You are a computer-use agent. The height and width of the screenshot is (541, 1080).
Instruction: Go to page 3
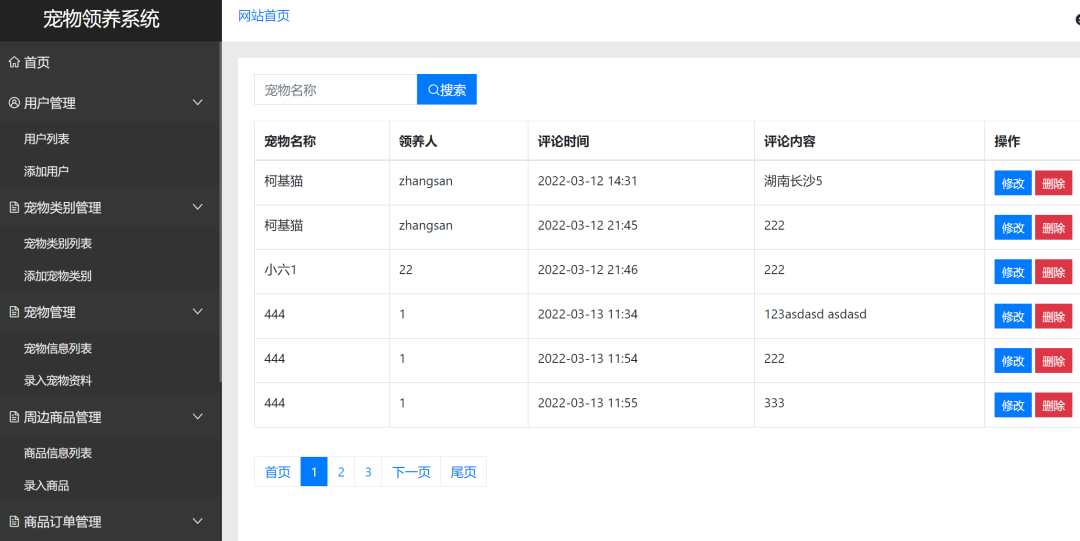tap(368, 471)
